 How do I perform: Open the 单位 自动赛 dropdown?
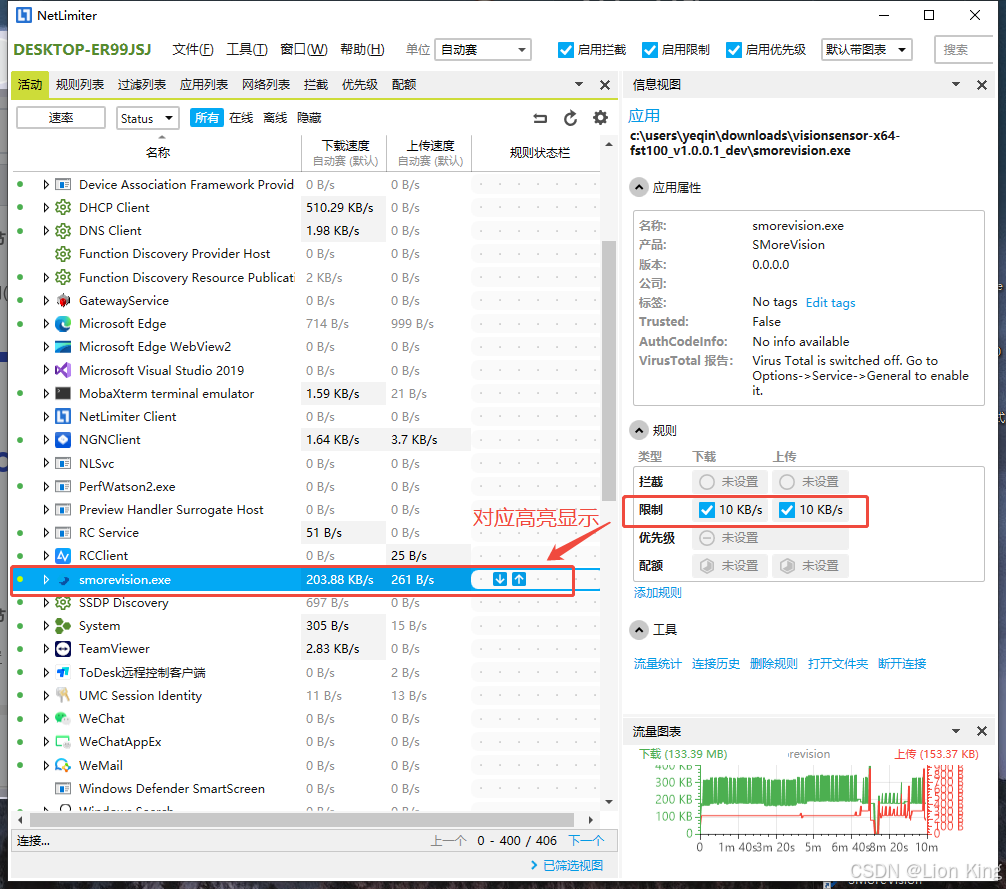482,50
